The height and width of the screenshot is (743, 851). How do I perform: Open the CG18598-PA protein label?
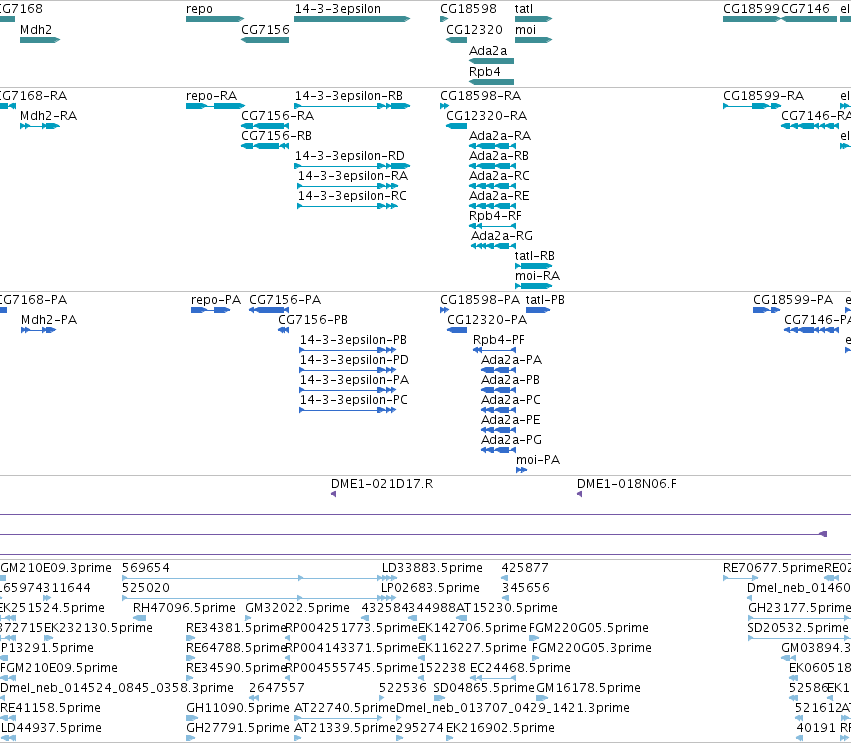(x=480, y=300)
